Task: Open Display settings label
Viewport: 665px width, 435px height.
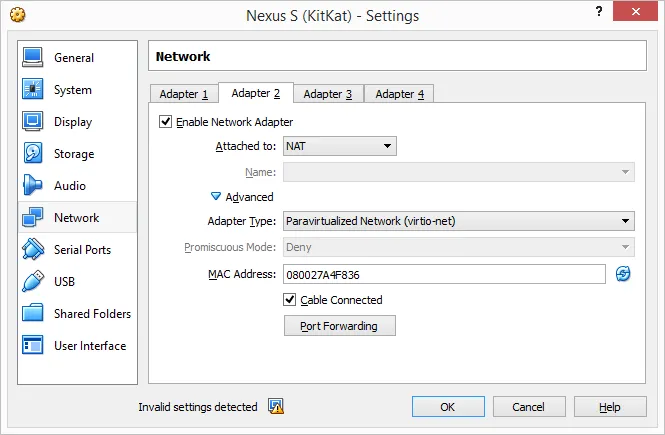Action: pyautogui.click(x=73, y=122)
